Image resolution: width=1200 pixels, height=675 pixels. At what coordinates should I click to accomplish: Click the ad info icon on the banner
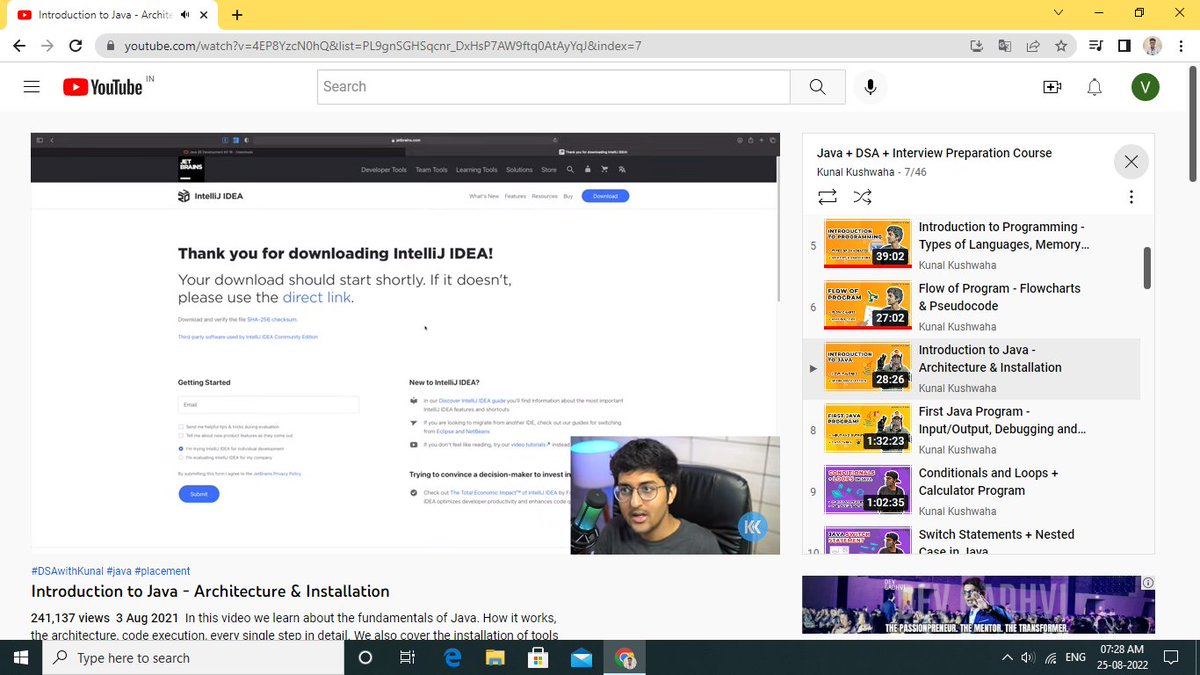pos(1148,583)
